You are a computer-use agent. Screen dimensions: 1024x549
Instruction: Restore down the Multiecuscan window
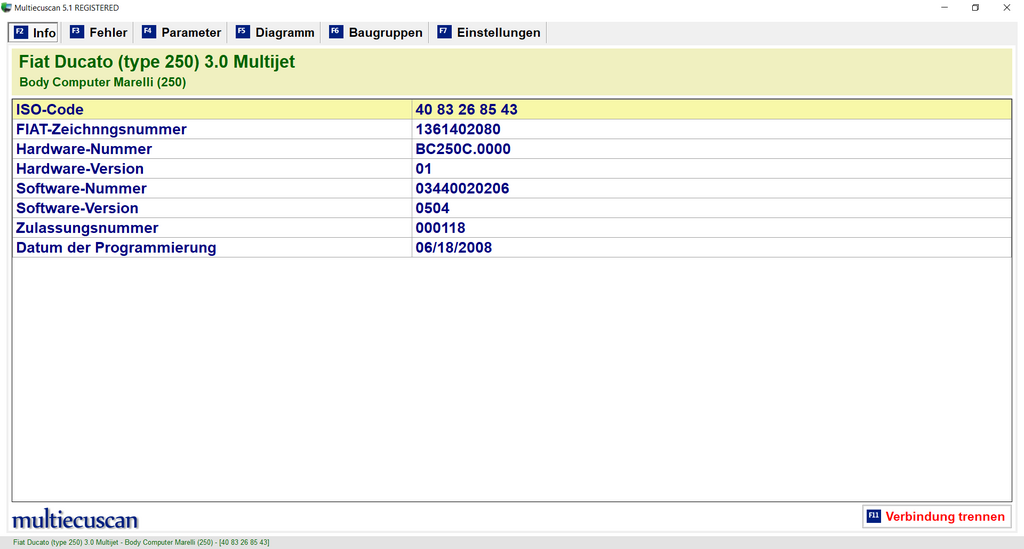[x=975, y=8]
